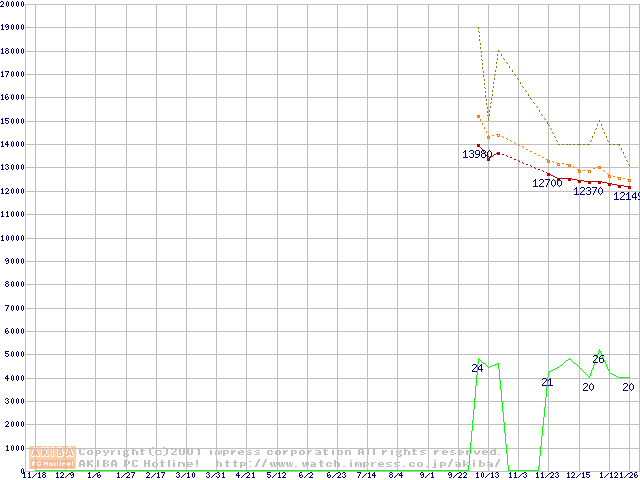The height and width of the screenshot is (480, 640).
Task: Click the first dark red marker near 13980
Action: pos(478,146)
